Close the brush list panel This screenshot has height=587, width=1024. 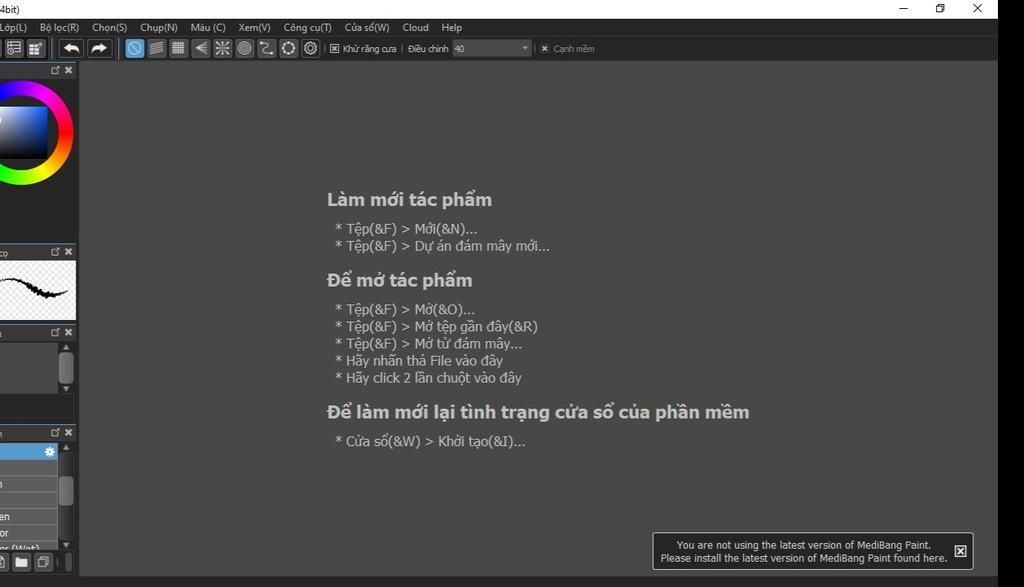(69, 432)
